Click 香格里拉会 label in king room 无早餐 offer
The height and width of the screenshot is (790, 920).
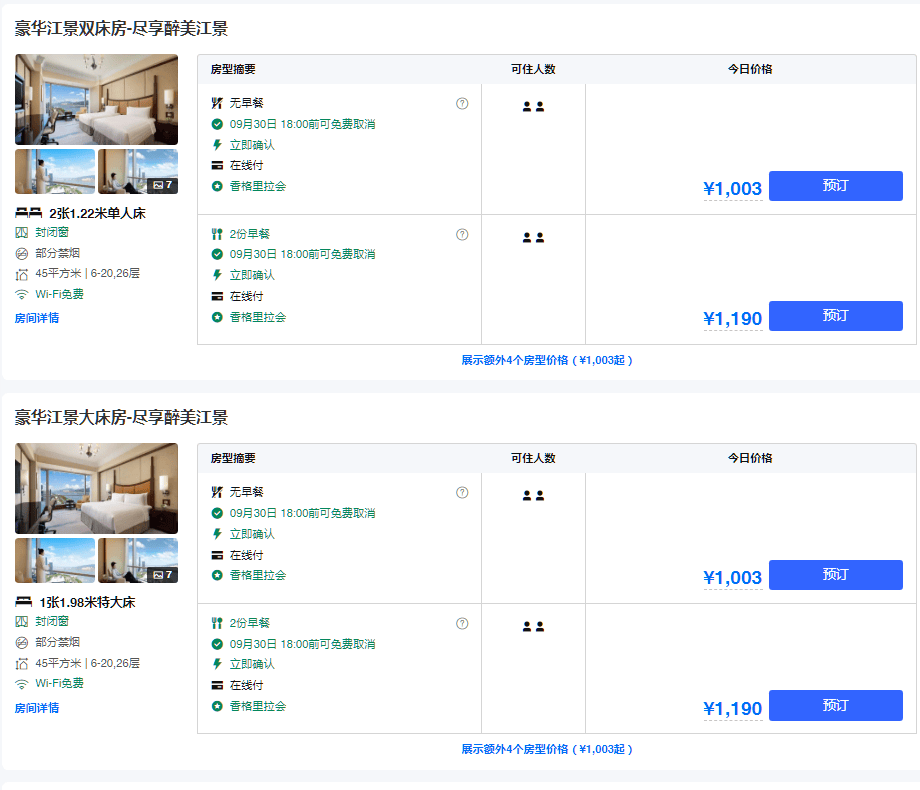(258, 575)
